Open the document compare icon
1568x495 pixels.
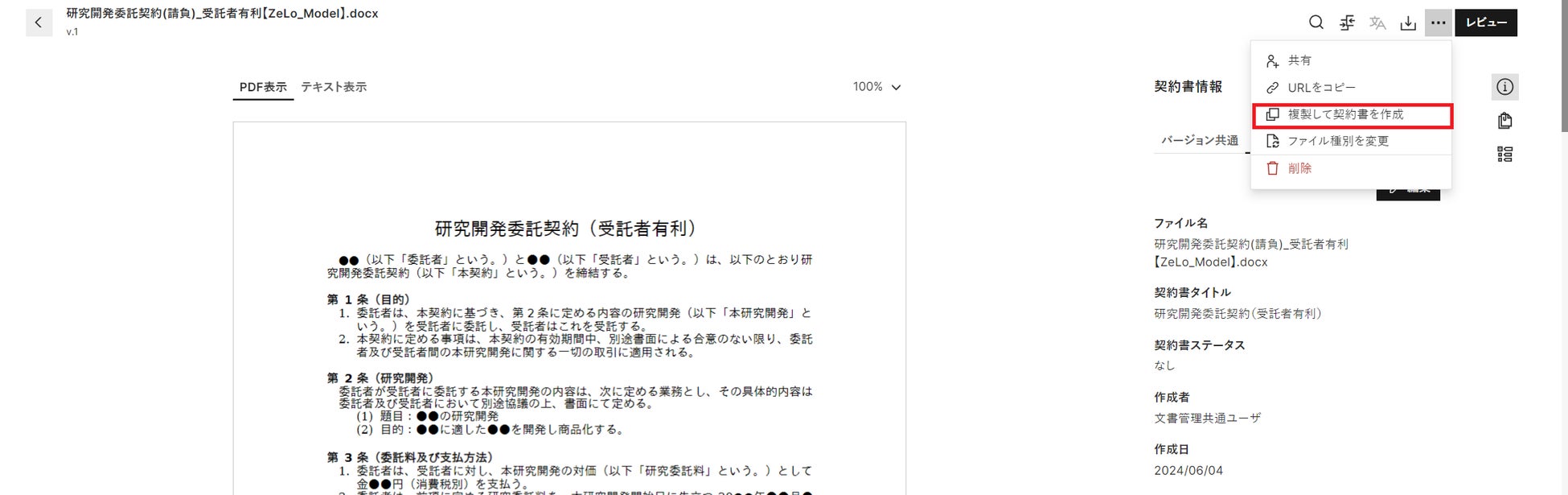pyautogui.click(x=1347, y=23)
